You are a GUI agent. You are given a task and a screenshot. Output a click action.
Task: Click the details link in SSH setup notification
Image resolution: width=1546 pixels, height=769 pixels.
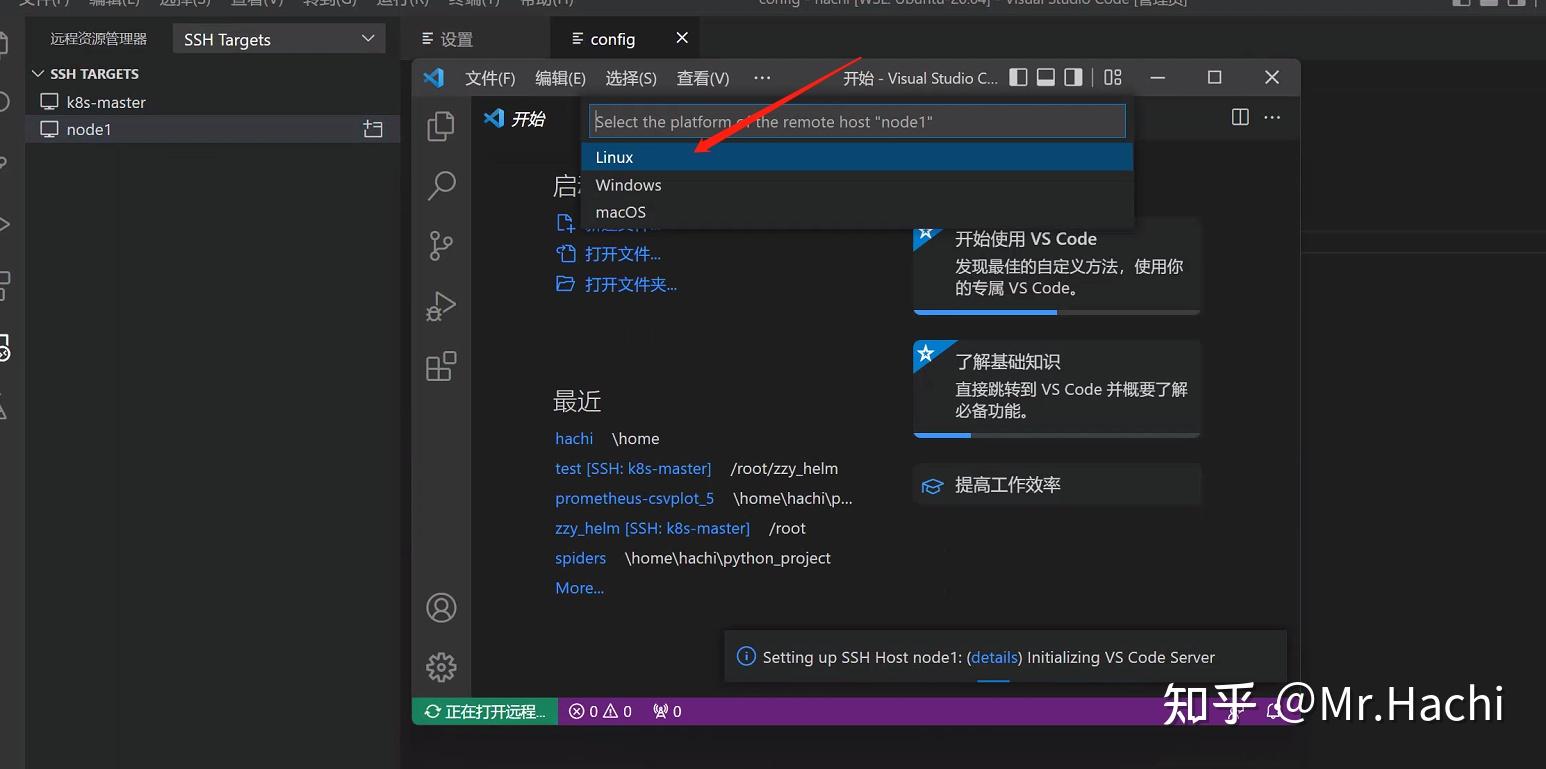[993, 657]
